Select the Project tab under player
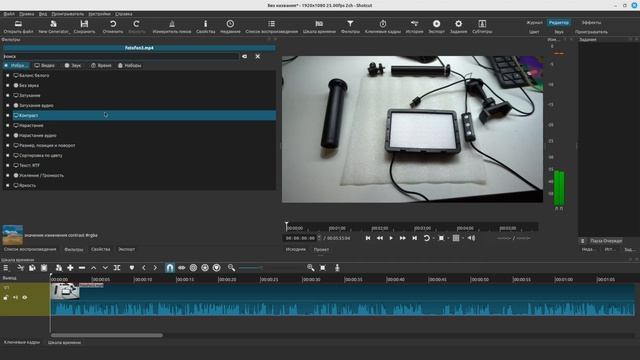Screen dimensions: 640x360 (321, 249)
